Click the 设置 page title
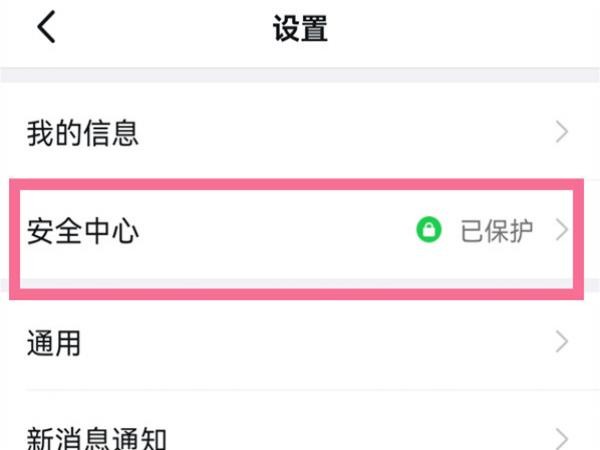This screenshot has width=600, height=450. click(x=300, y=28)
